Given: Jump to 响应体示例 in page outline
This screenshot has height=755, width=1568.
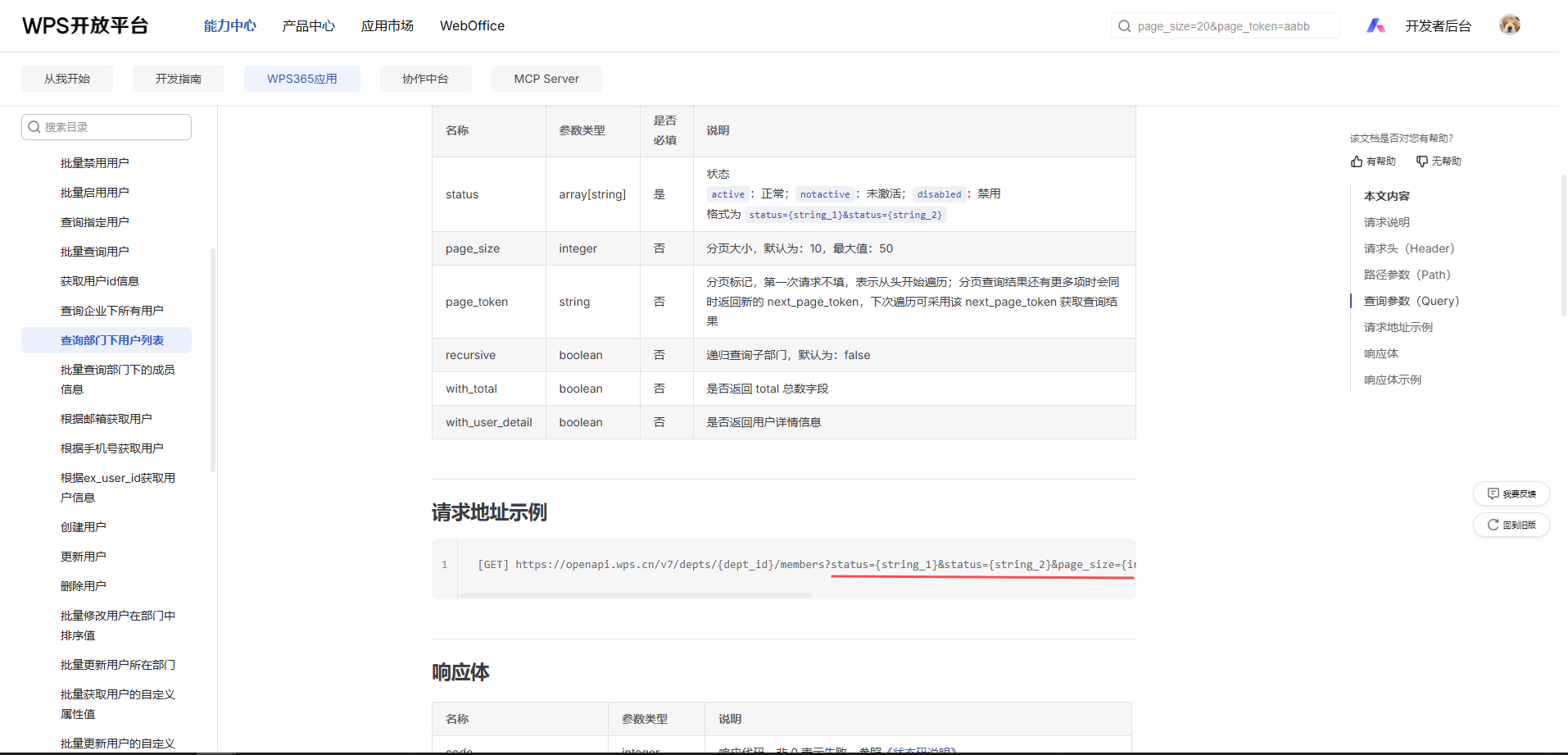Looking at the screenshot, I should coord(1392,380).
